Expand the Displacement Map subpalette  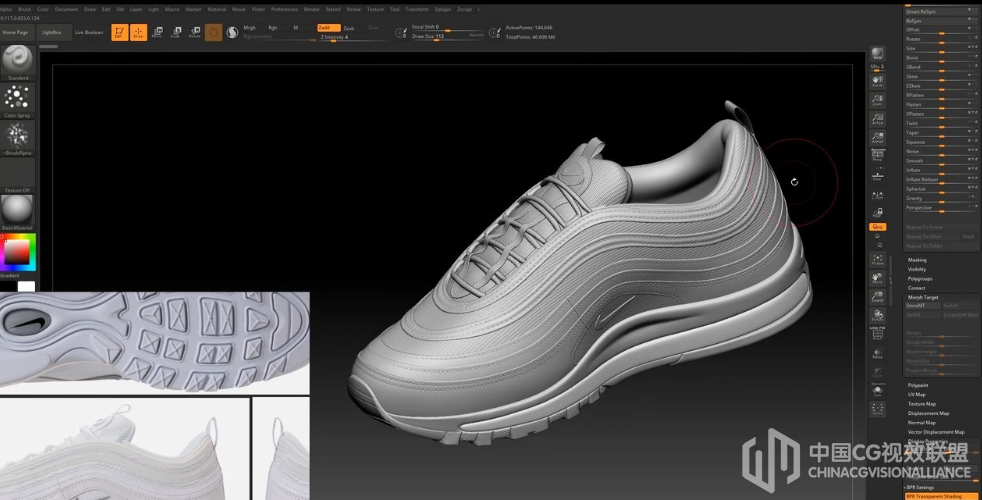pos(928,413)
